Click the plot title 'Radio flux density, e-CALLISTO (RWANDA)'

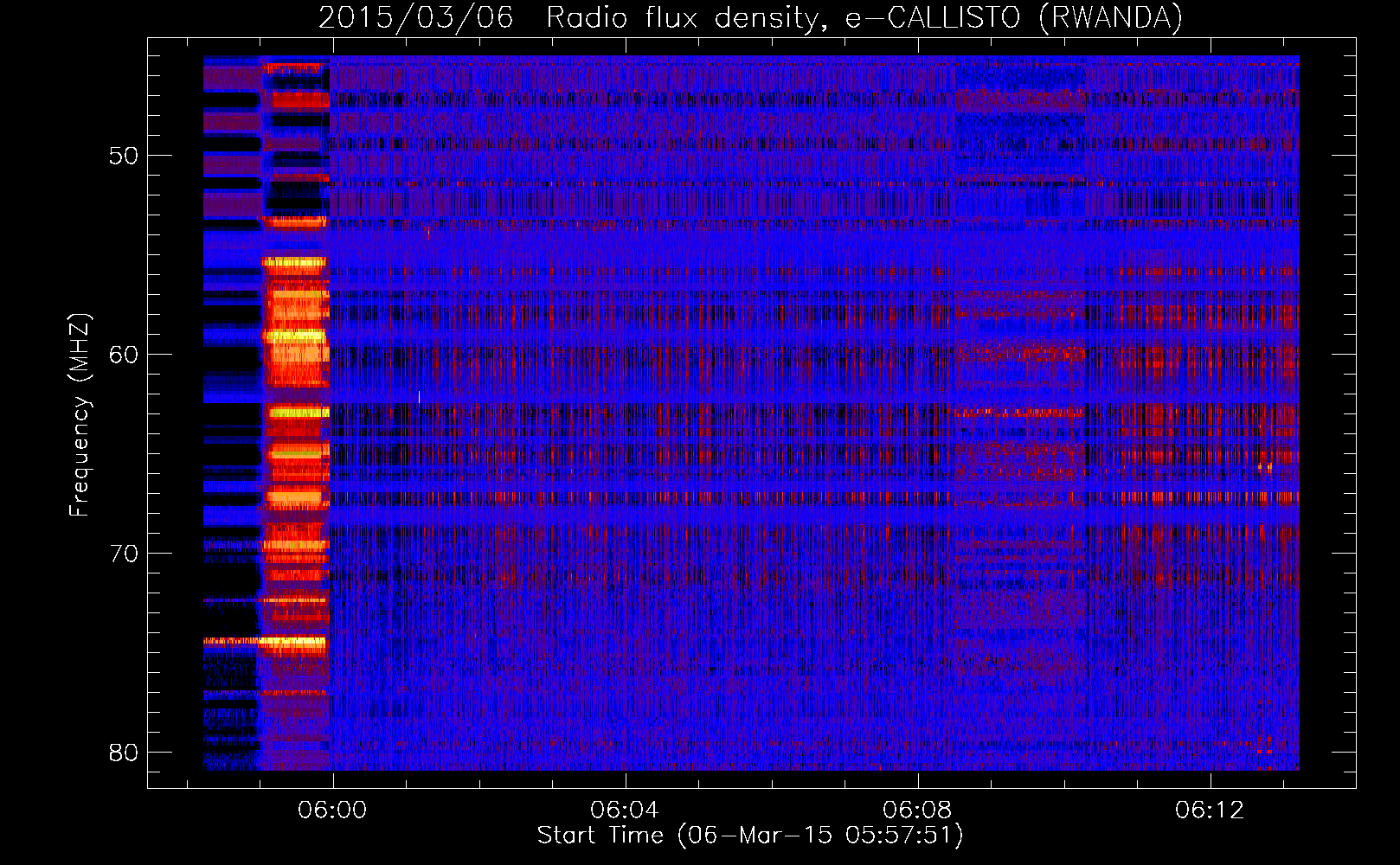[864, 17]
